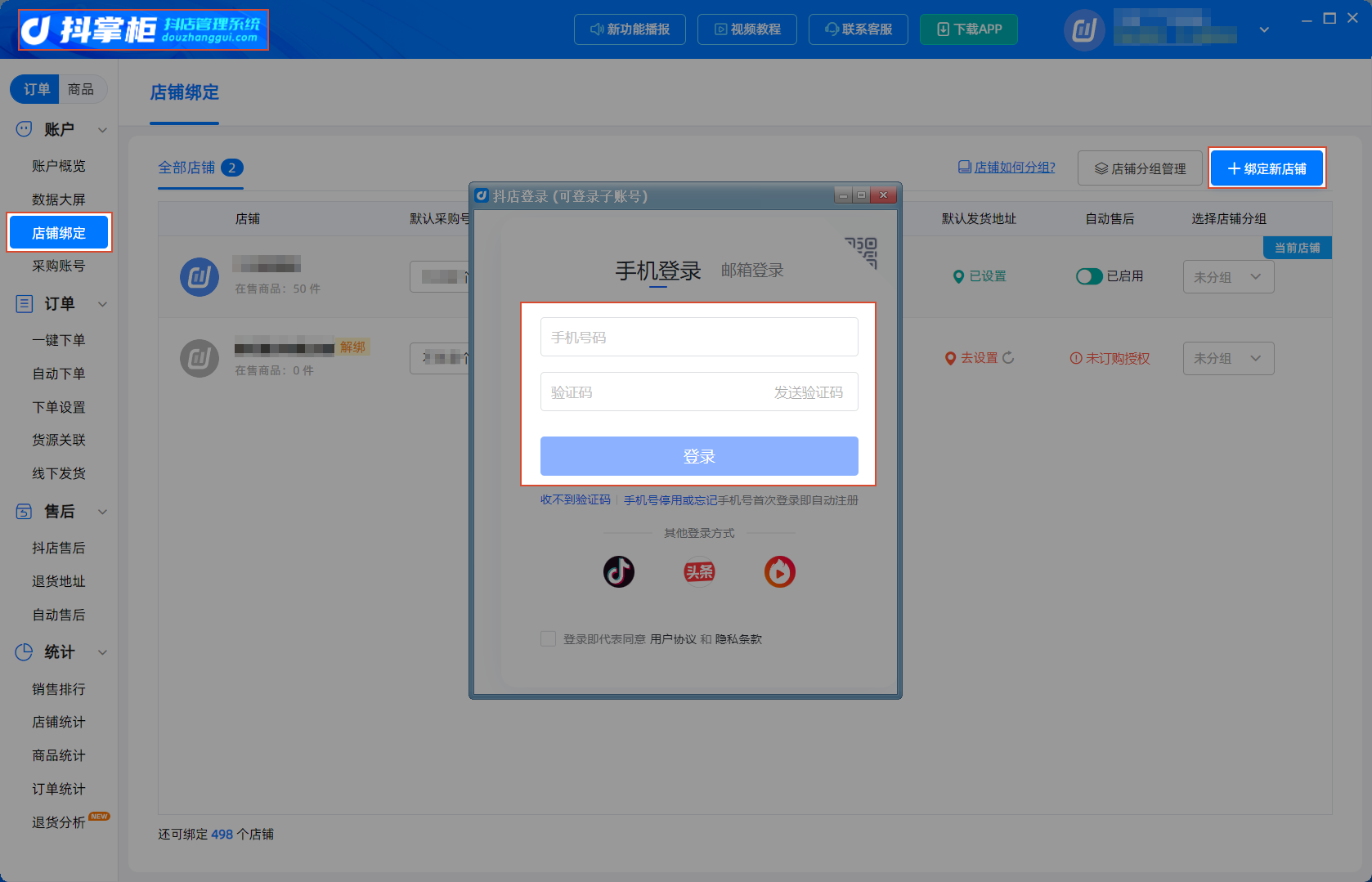
Task: Click the 售后 section icon in sidebar
Action: coord(25,512)
